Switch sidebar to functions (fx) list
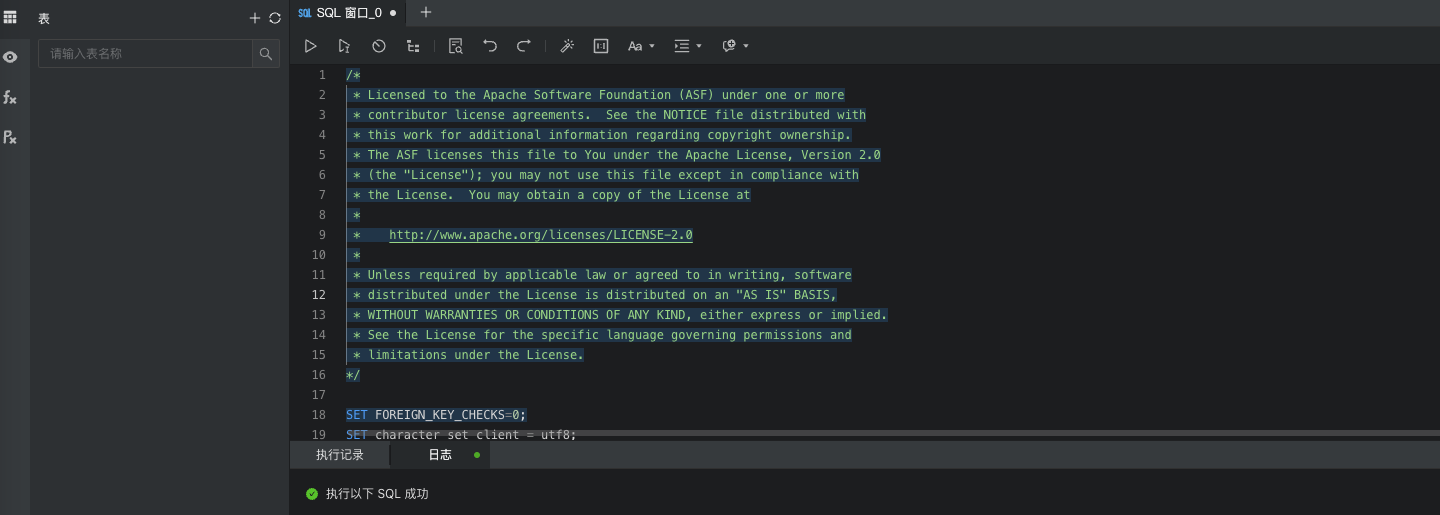The height and width of the screenshot is (515, 1440). pos(10,97)
